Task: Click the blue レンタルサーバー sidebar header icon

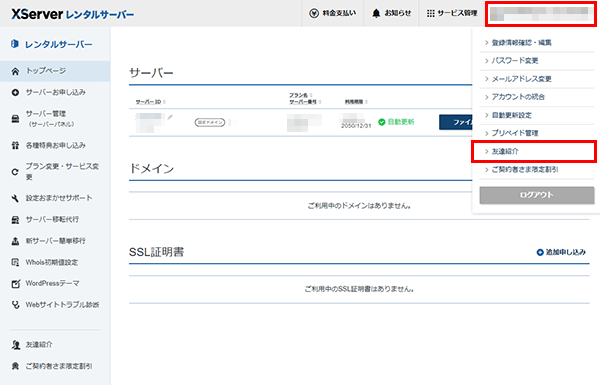Action: tap(15, 44)
